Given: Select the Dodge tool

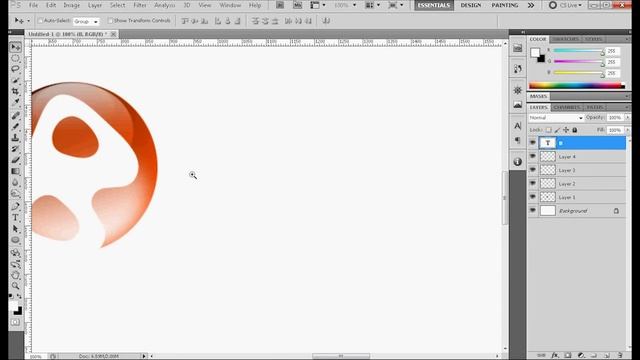Looking at the screenshot, I should [x=16, y=193].
